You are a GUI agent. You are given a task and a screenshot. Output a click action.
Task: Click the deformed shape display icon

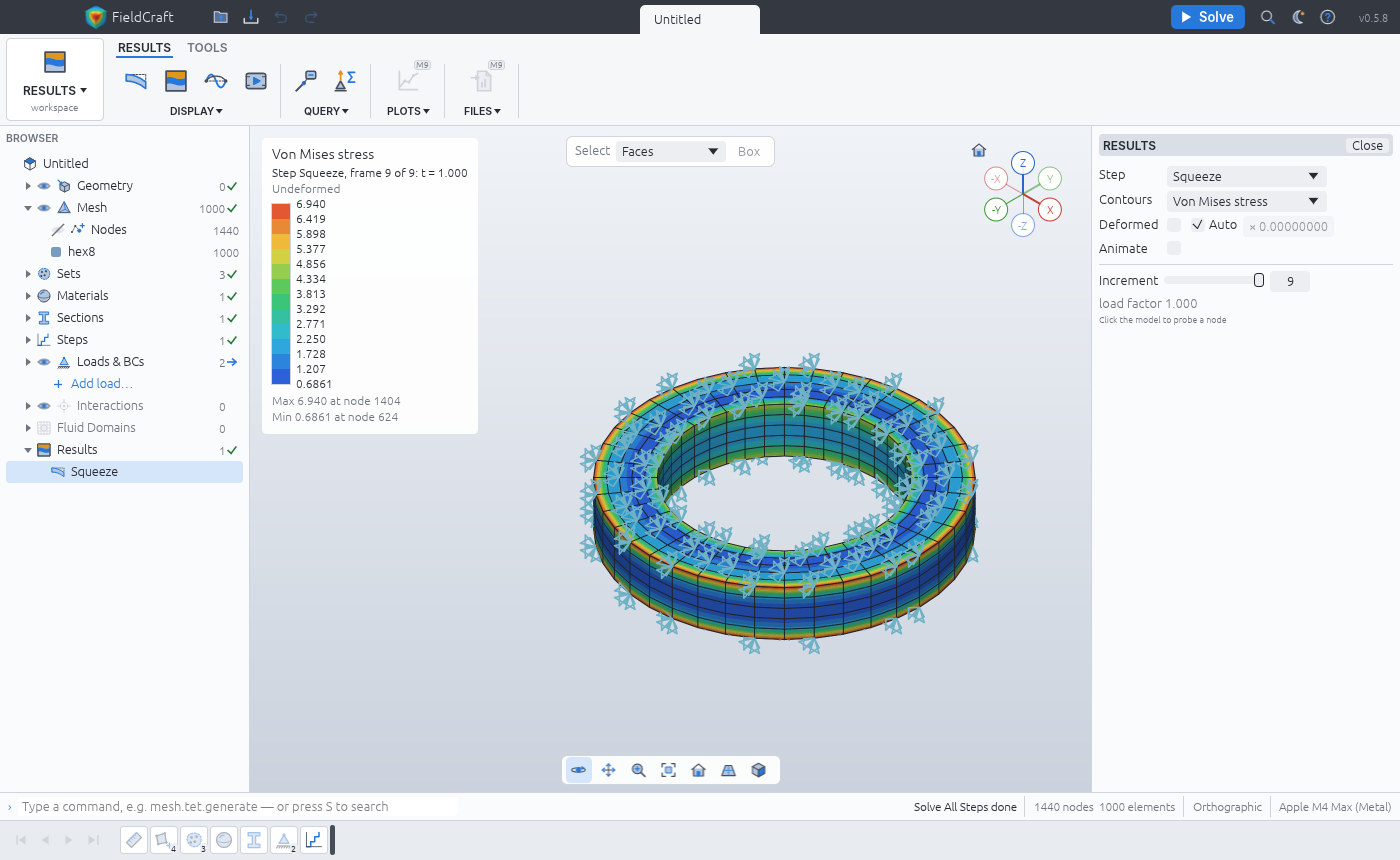(x=136, y=80)
